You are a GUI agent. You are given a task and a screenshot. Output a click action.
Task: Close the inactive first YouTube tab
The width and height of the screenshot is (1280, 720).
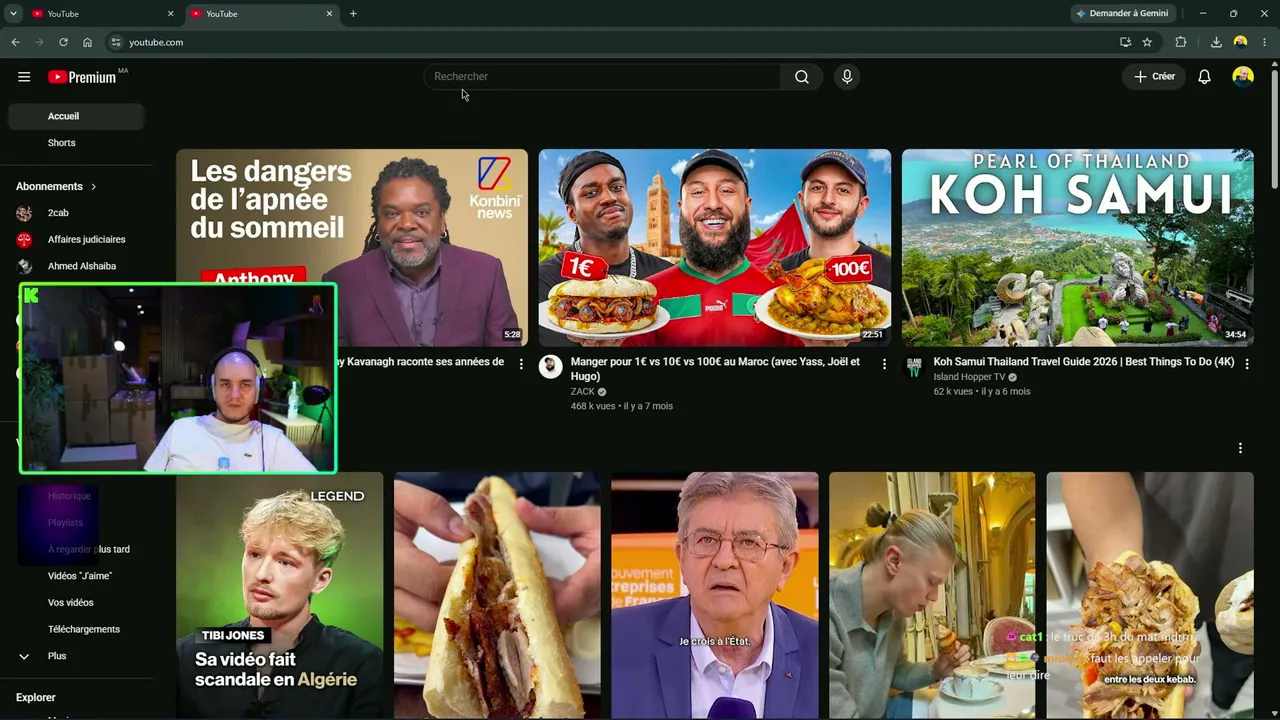[170, 14]
